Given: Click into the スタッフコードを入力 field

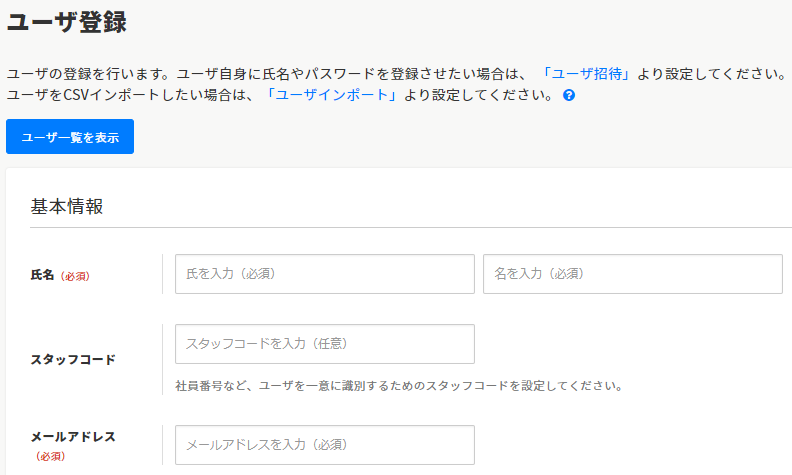Looking at the screenshot, I should pyautogui.click(x=324, y=344).
